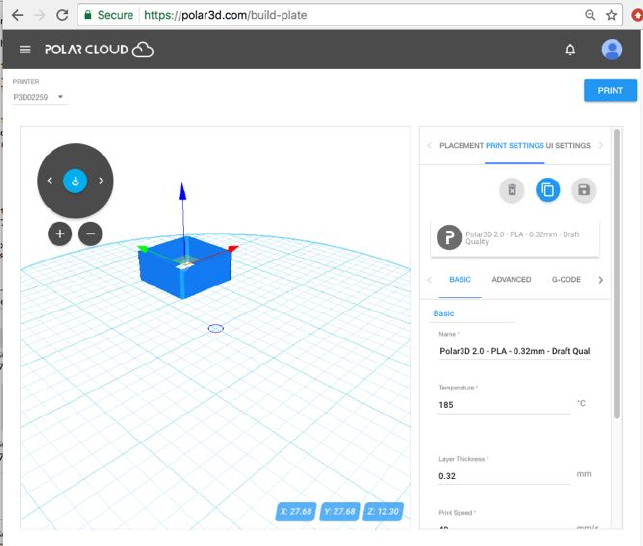This screenshot has width=643, height=546.
Task: Zoom out with the minus button
Action: click(x=91, y=233)
